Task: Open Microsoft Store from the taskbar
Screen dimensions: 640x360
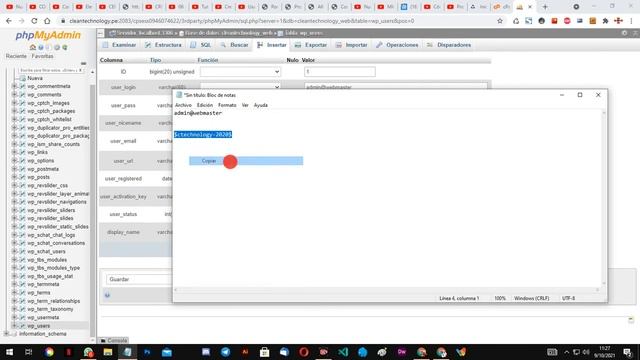Action: tap(264, 352)
